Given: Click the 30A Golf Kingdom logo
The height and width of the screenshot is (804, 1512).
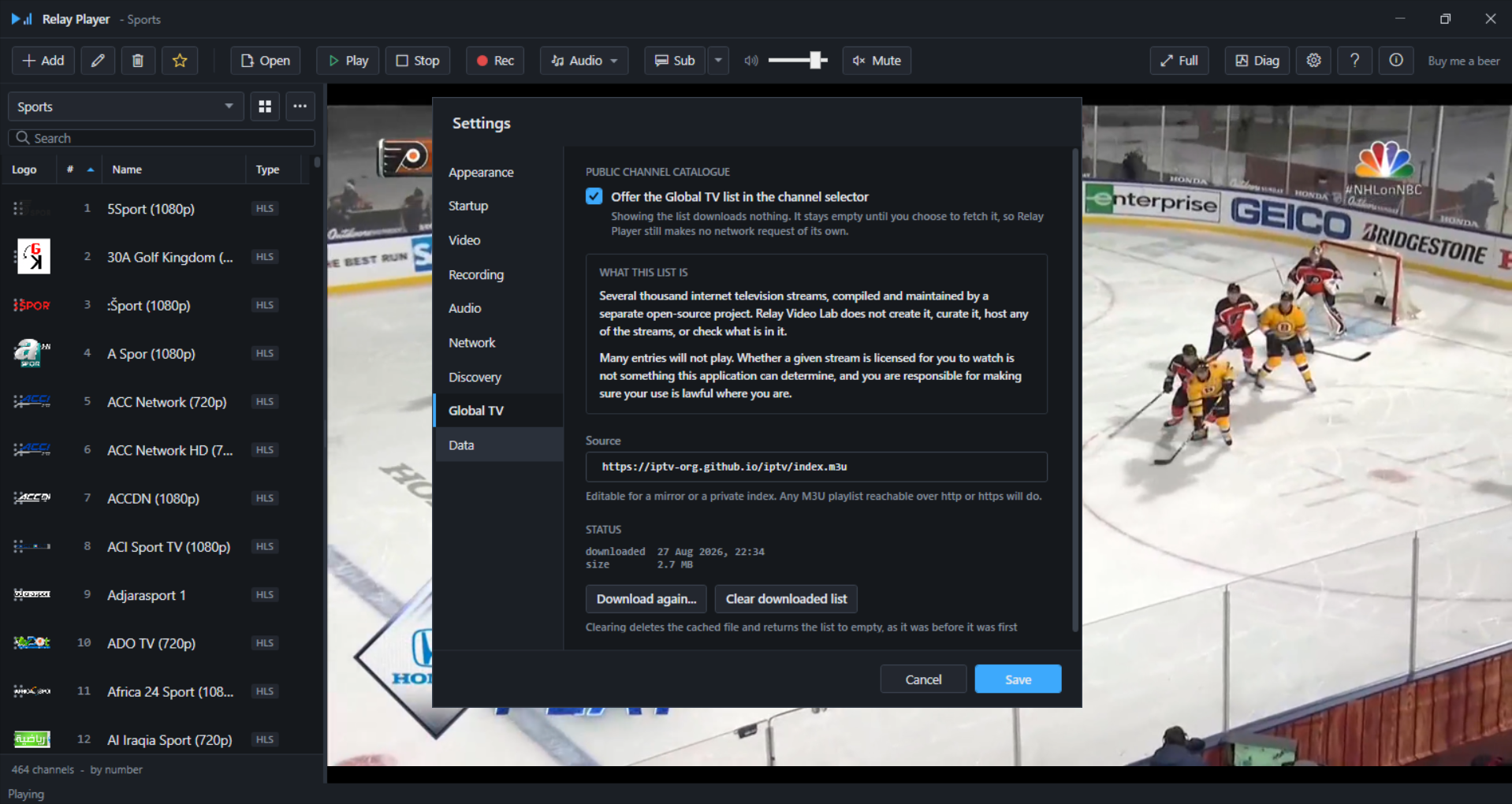Looking at the screenshot, I should pos(33,257).
